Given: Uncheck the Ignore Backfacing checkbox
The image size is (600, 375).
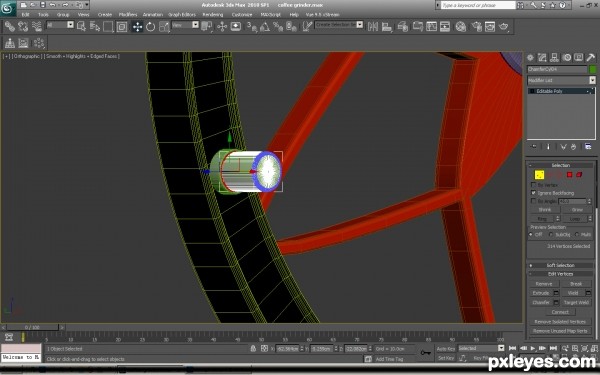Looking at the screenshot, I should [533, 193].
